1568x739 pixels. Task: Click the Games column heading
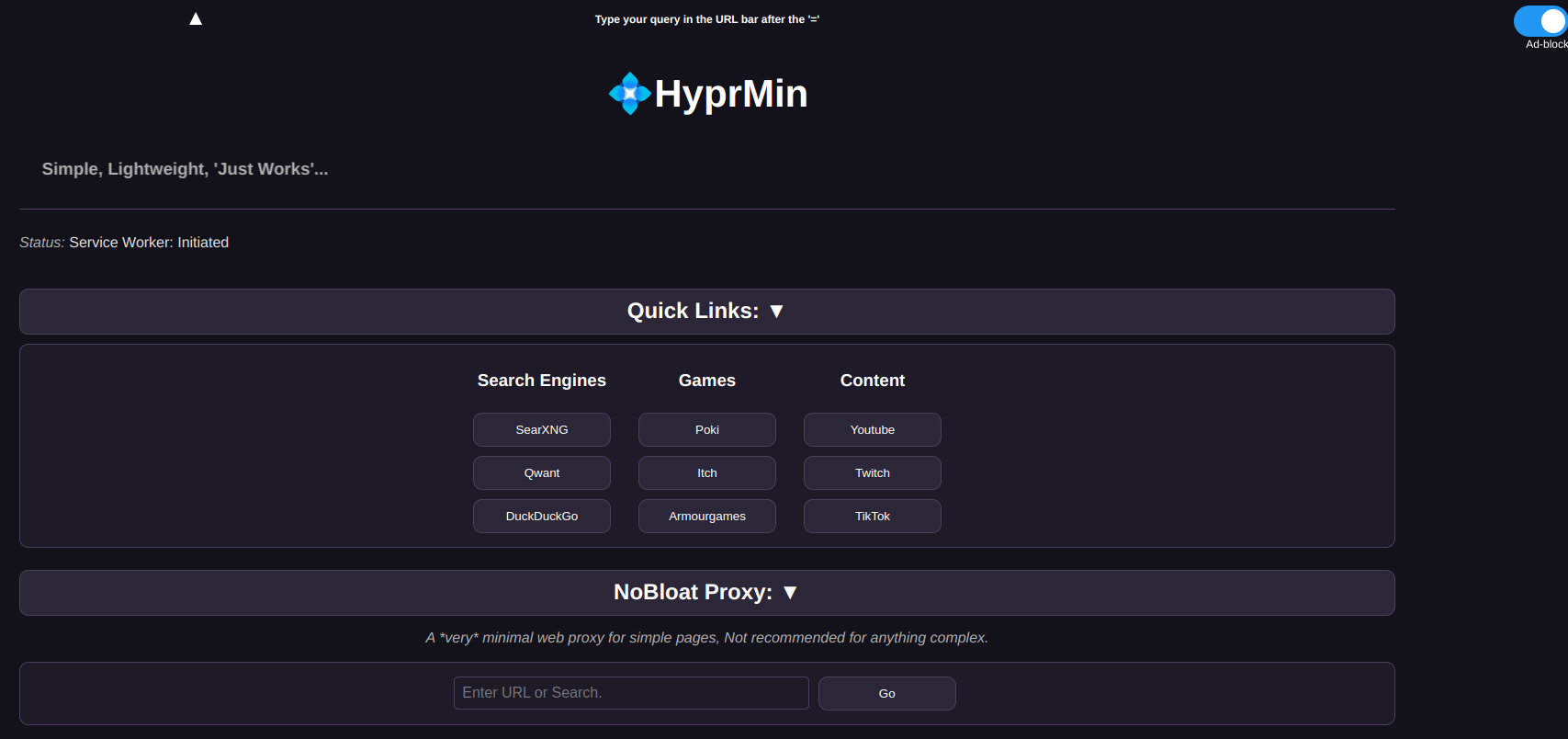(x=706, y=381)
